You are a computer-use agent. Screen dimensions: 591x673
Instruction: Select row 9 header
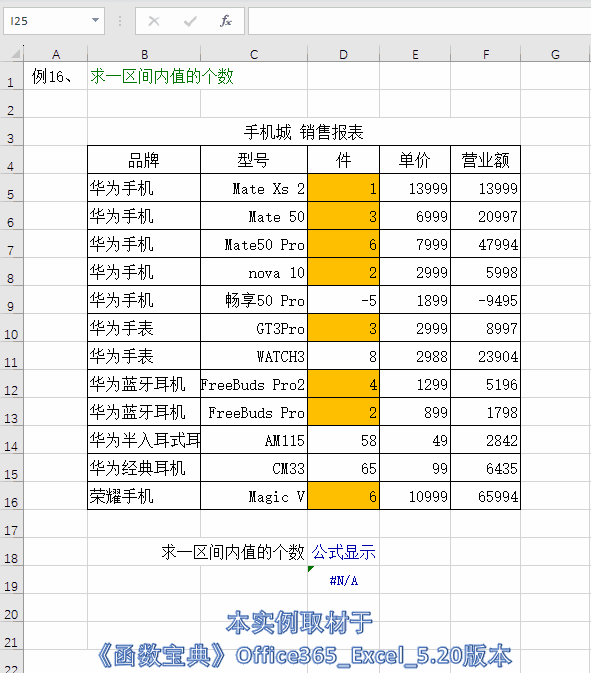click(11, 300)
